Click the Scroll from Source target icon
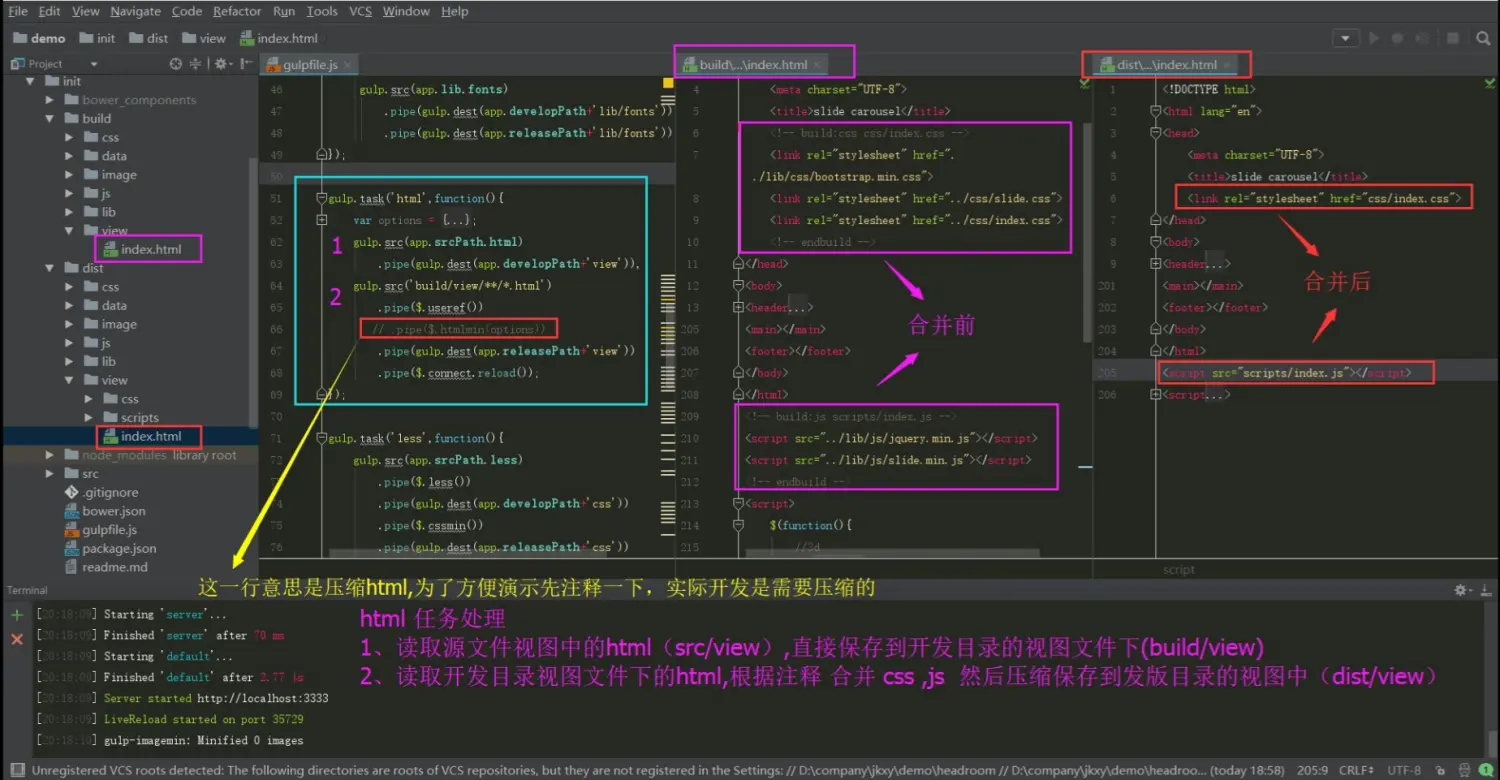The width and height of the screenshot is (1500, 780). tap(176, 63)
